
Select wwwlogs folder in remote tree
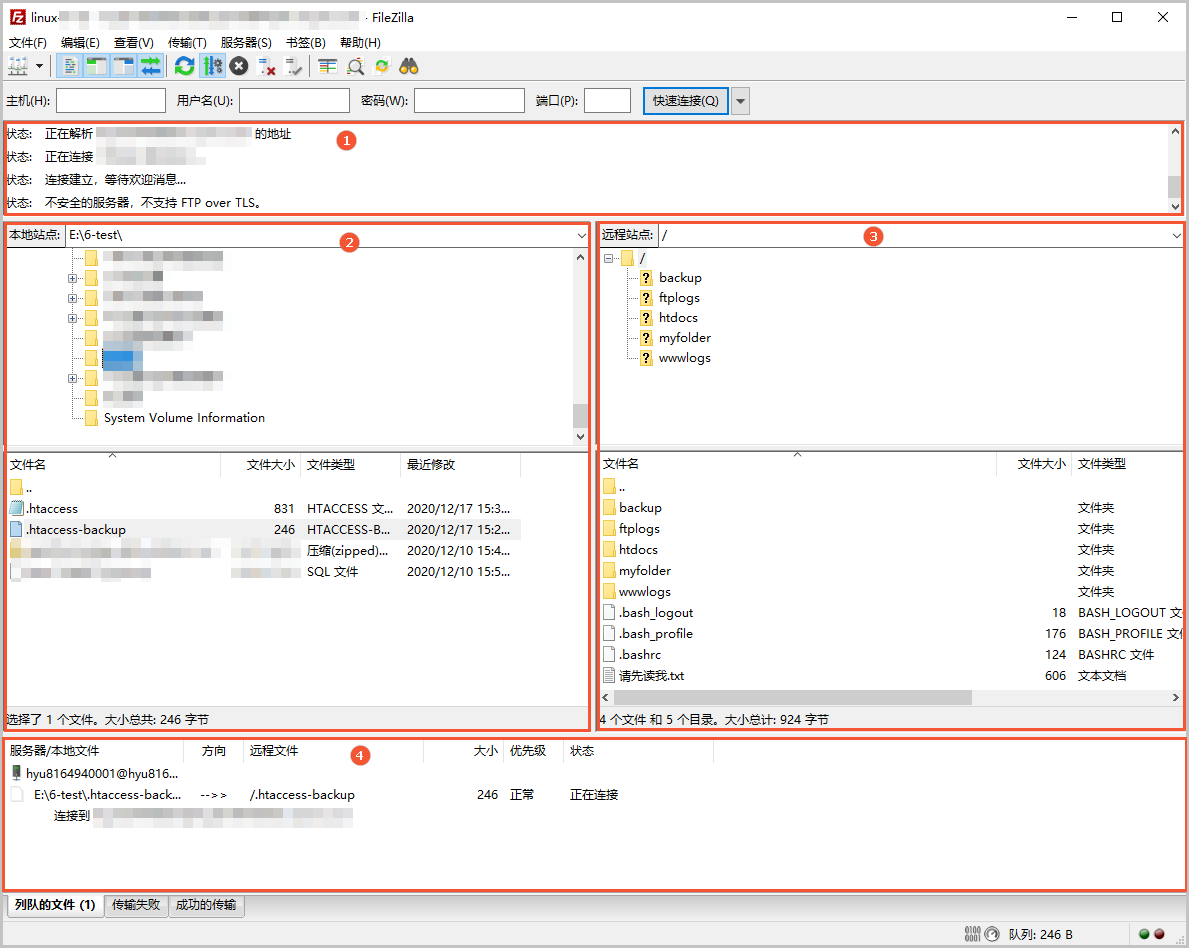685,358
